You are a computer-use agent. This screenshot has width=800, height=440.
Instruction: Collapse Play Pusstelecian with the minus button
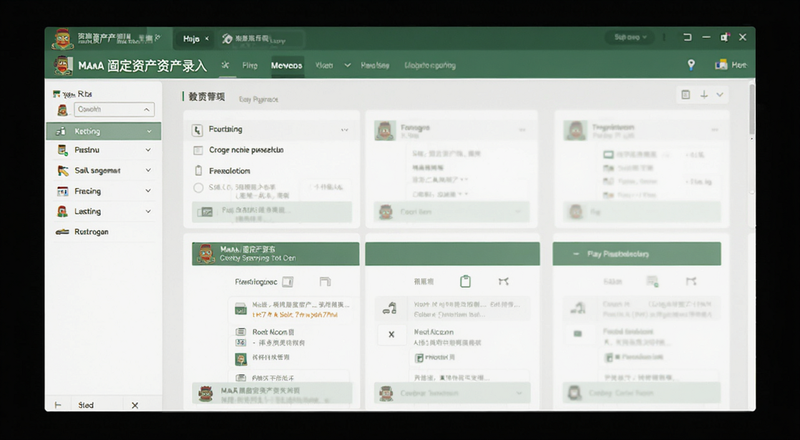(576, 254)
